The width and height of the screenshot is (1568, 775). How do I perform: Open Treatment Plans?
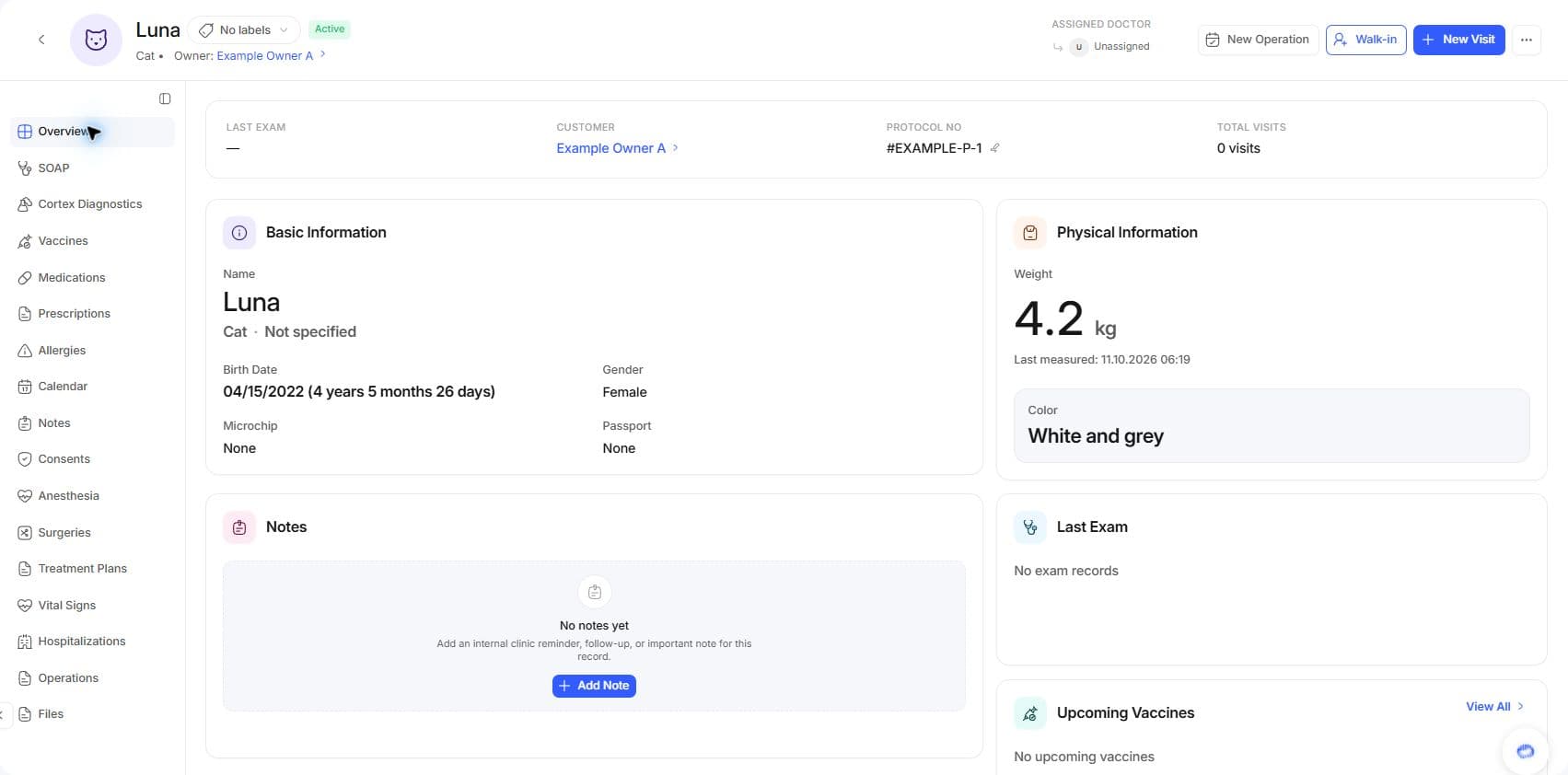(x=92, y=569)
